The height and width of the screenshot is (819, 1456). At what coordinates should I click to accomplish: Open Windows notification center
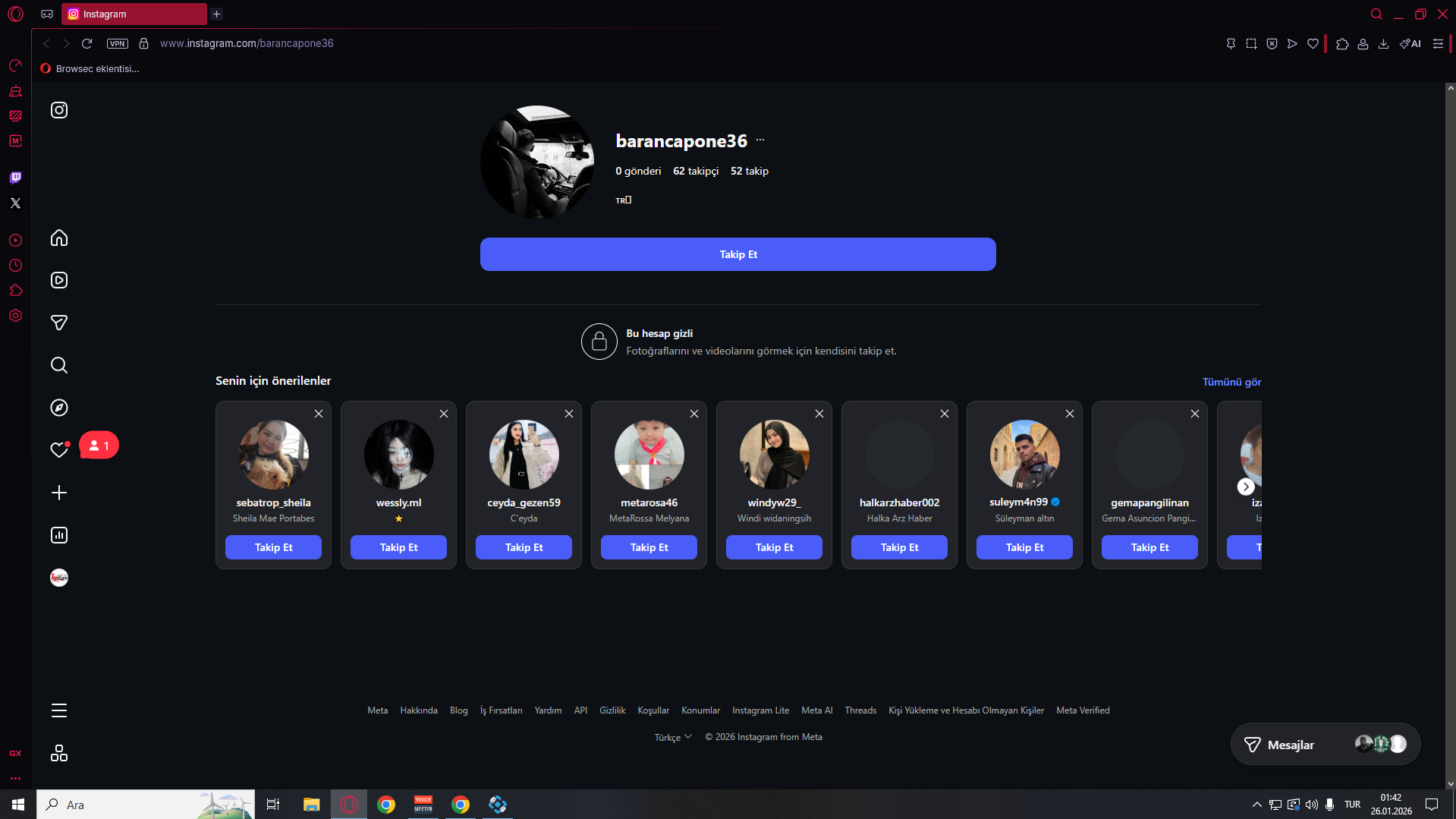1432,805
